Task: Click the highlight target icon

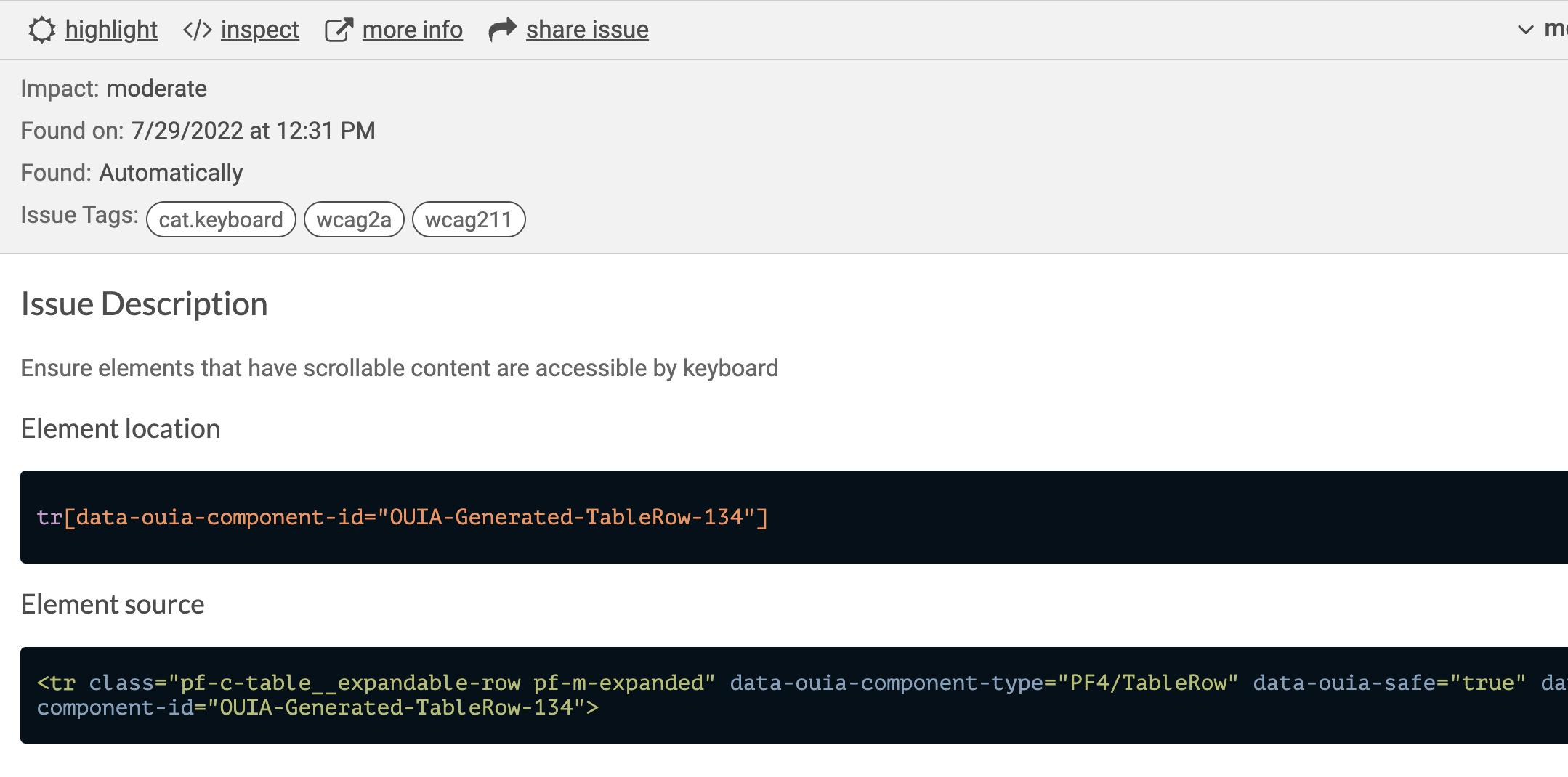Action: (42, 30)
